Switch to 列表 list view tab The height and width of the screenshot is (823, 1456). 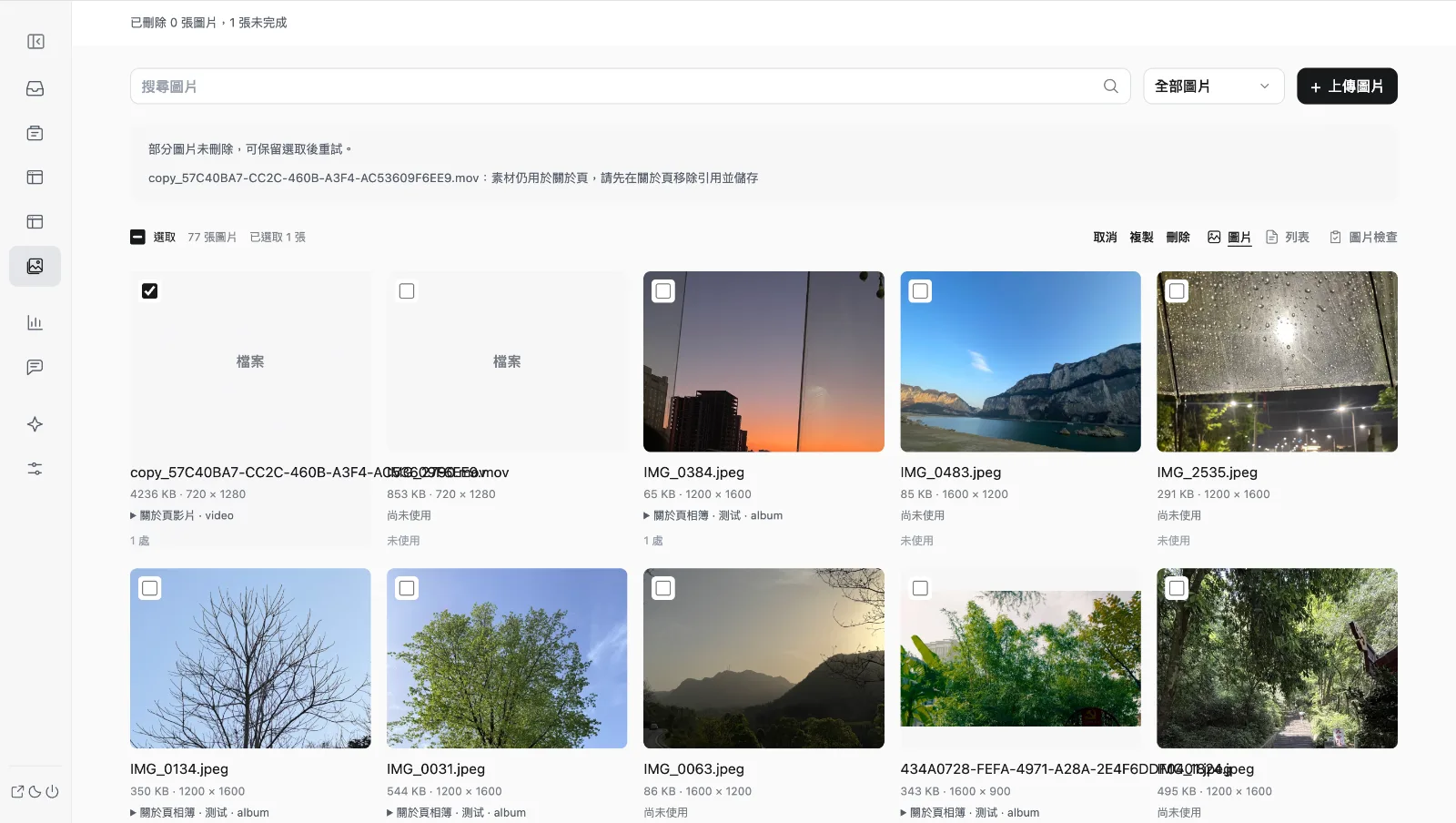[x=1288, y=238]
